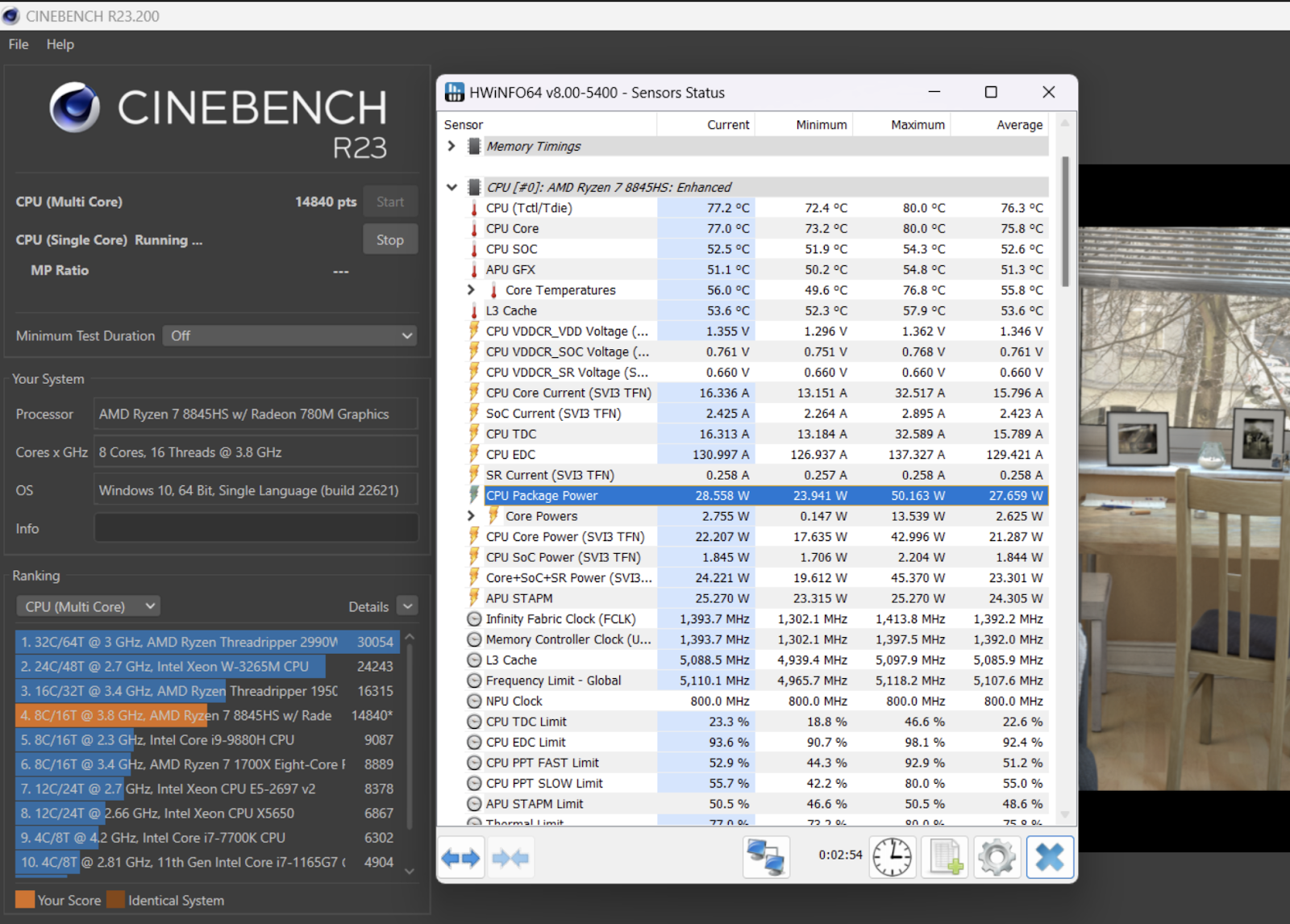1290x924 pixels.
Task: Open the Help menu in Cinebench
Action: point(60,44)
